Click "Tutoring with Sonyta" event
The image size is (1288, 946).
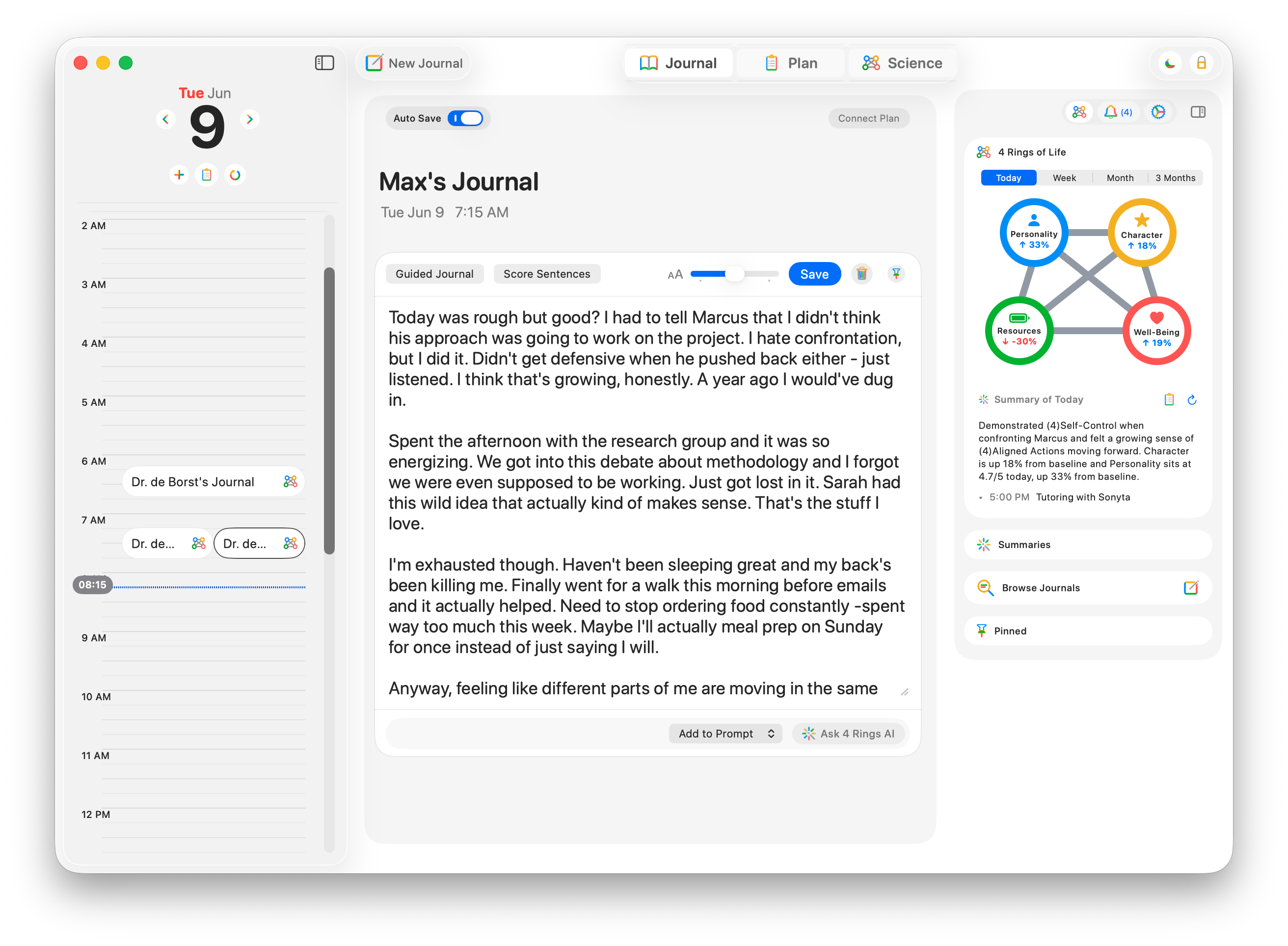coord(1082,497)
